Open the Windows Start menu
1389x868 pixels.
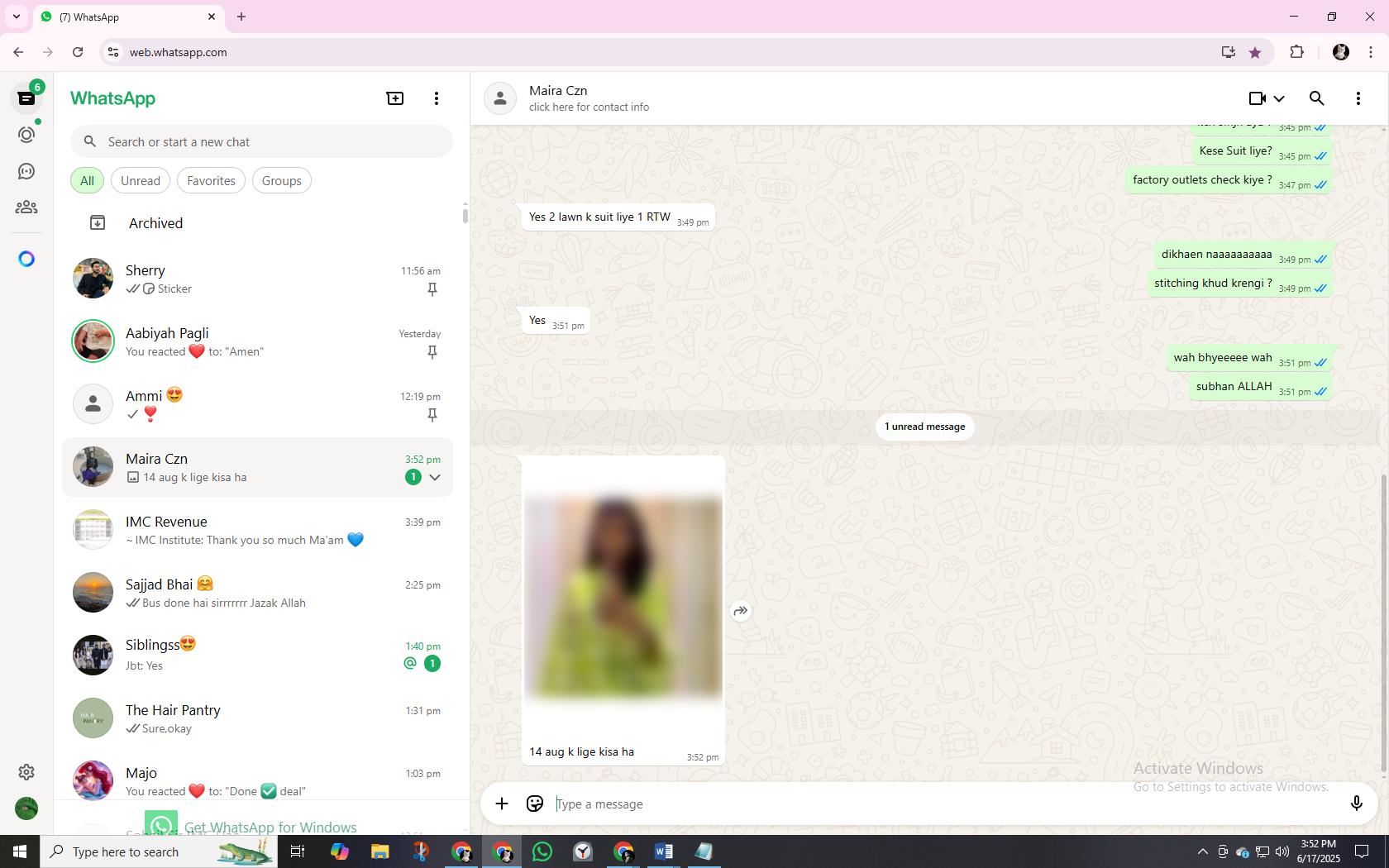[x=20, y=851]
